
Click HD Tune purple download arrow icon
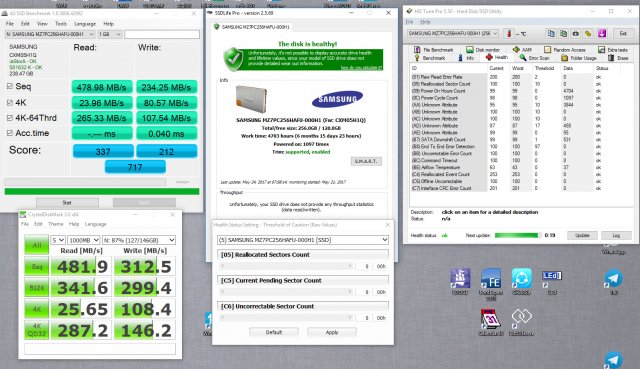click(x=602, y=33)
